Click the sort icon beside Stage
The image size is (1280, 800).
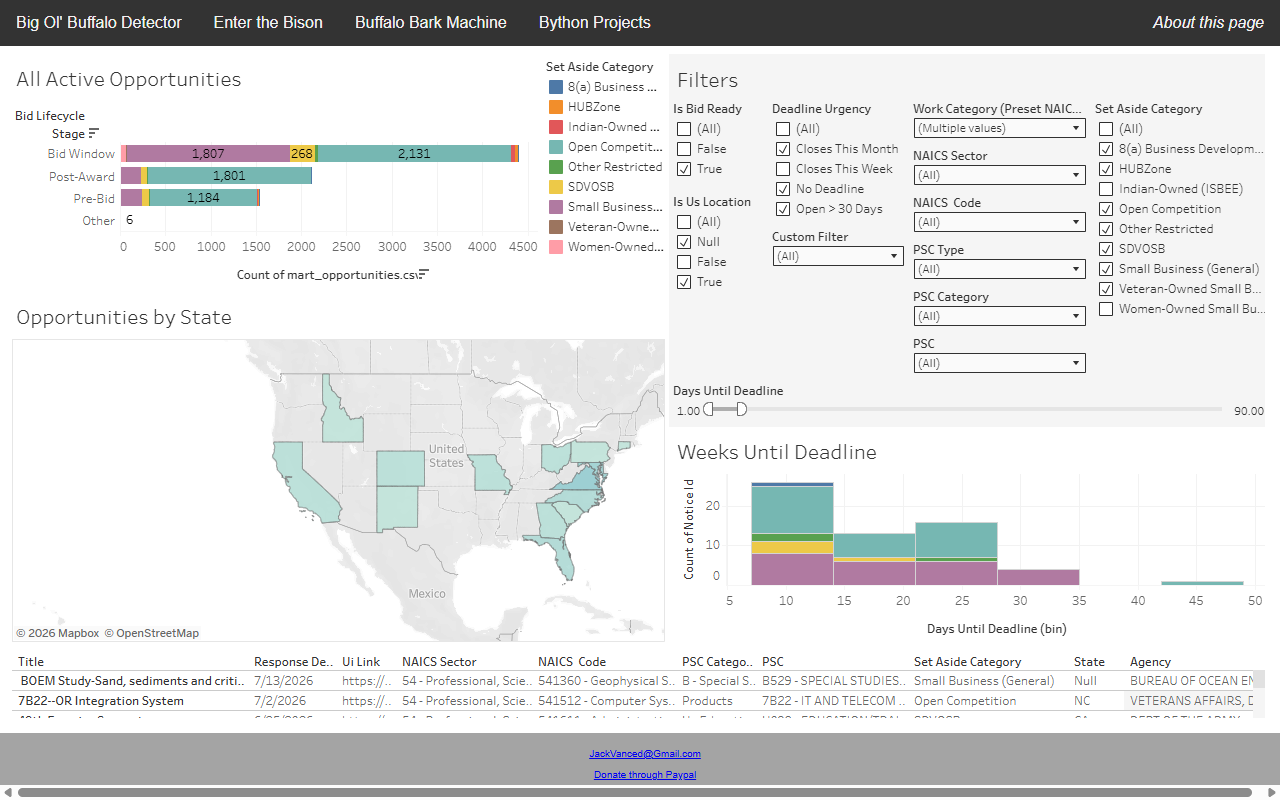94,133
